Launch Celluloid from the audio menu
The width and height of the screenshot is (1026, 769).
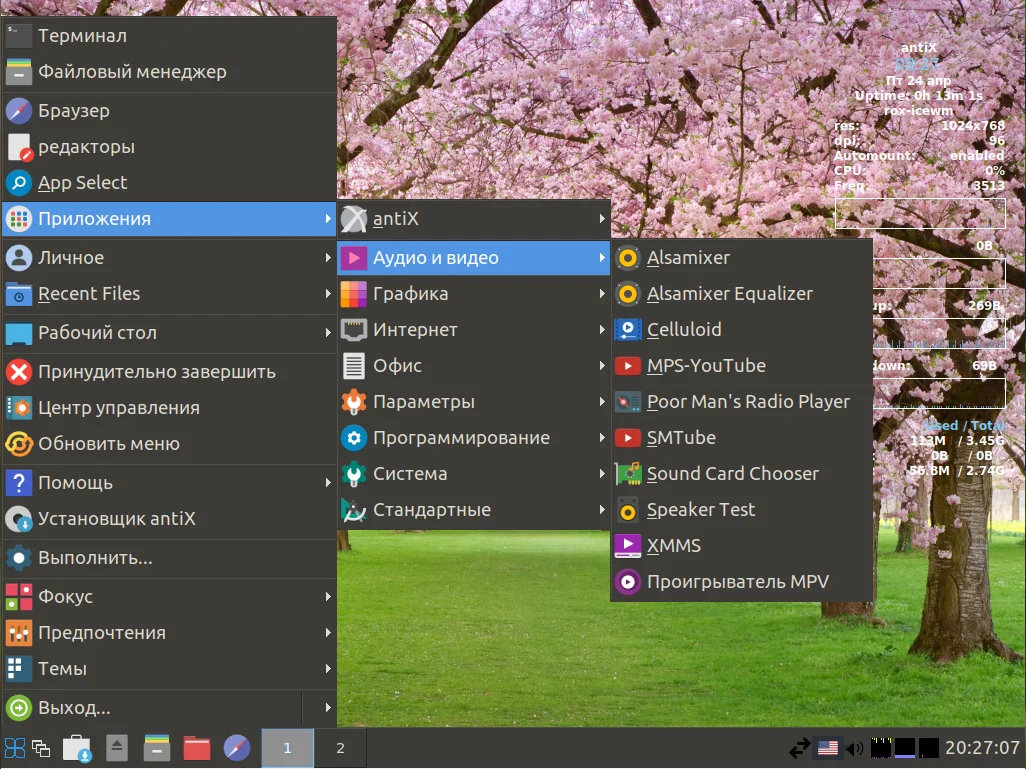684,330
